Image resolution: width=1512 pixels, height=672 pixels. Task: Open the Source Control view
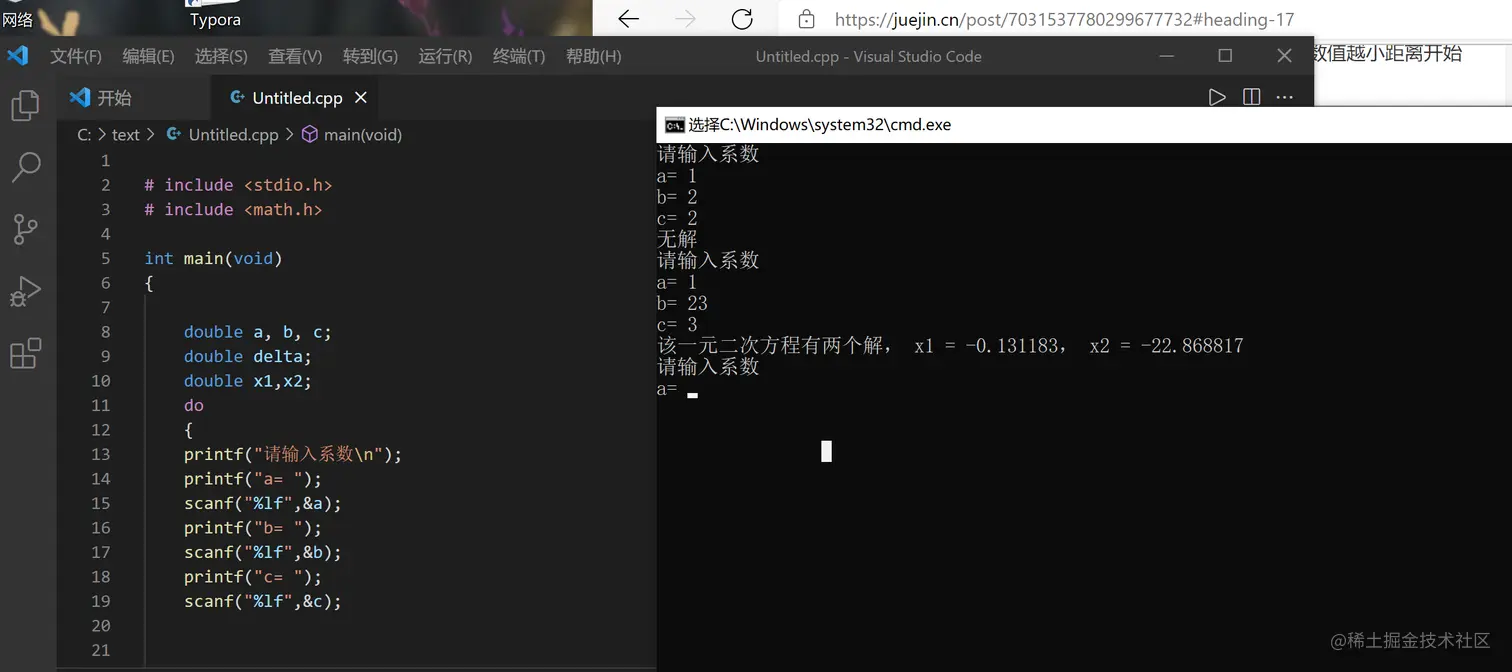click(x=27, y=229)
